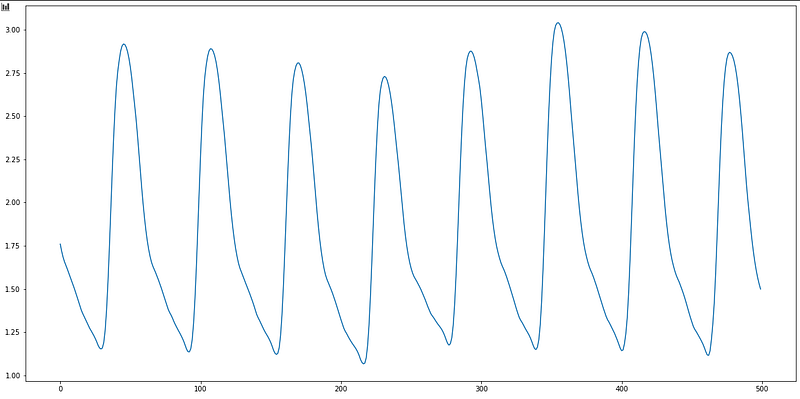800x399 pixels.
Task: Click the 1.25 y-axis tick label
Action: point(12,332)
